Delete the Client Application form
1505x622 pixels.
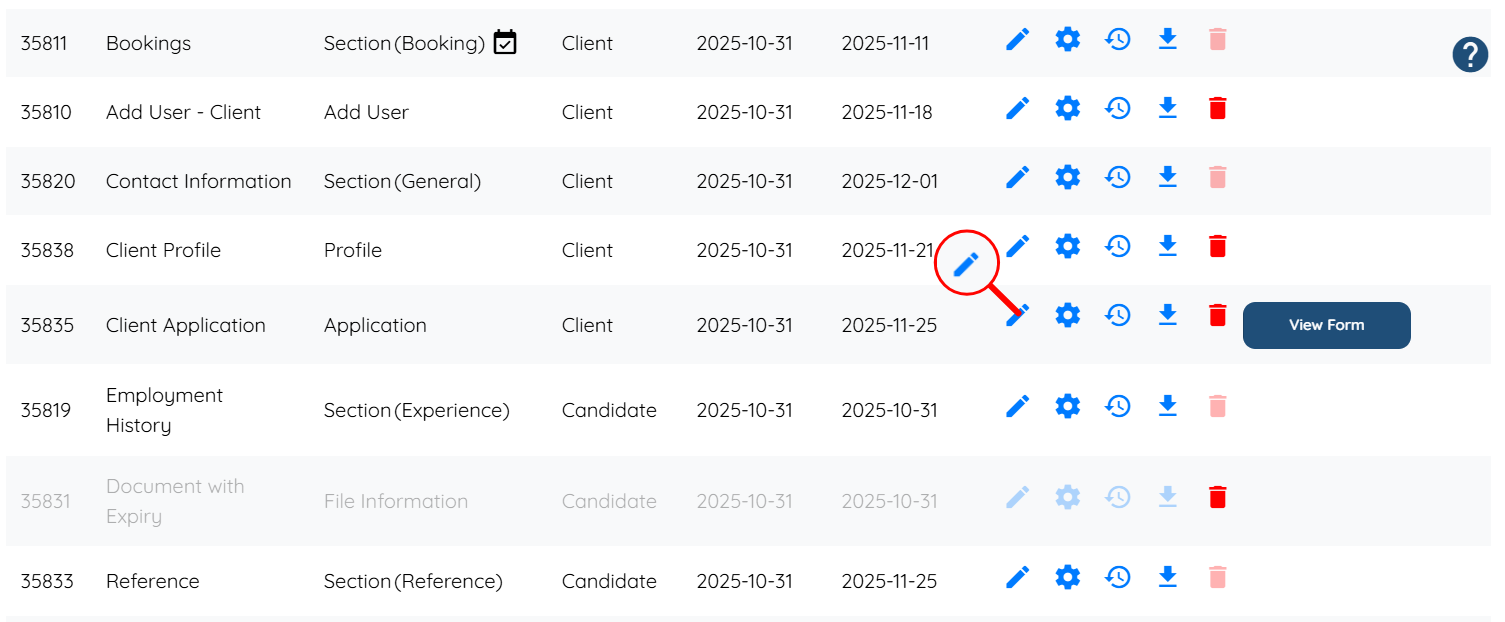(1217, 315)
